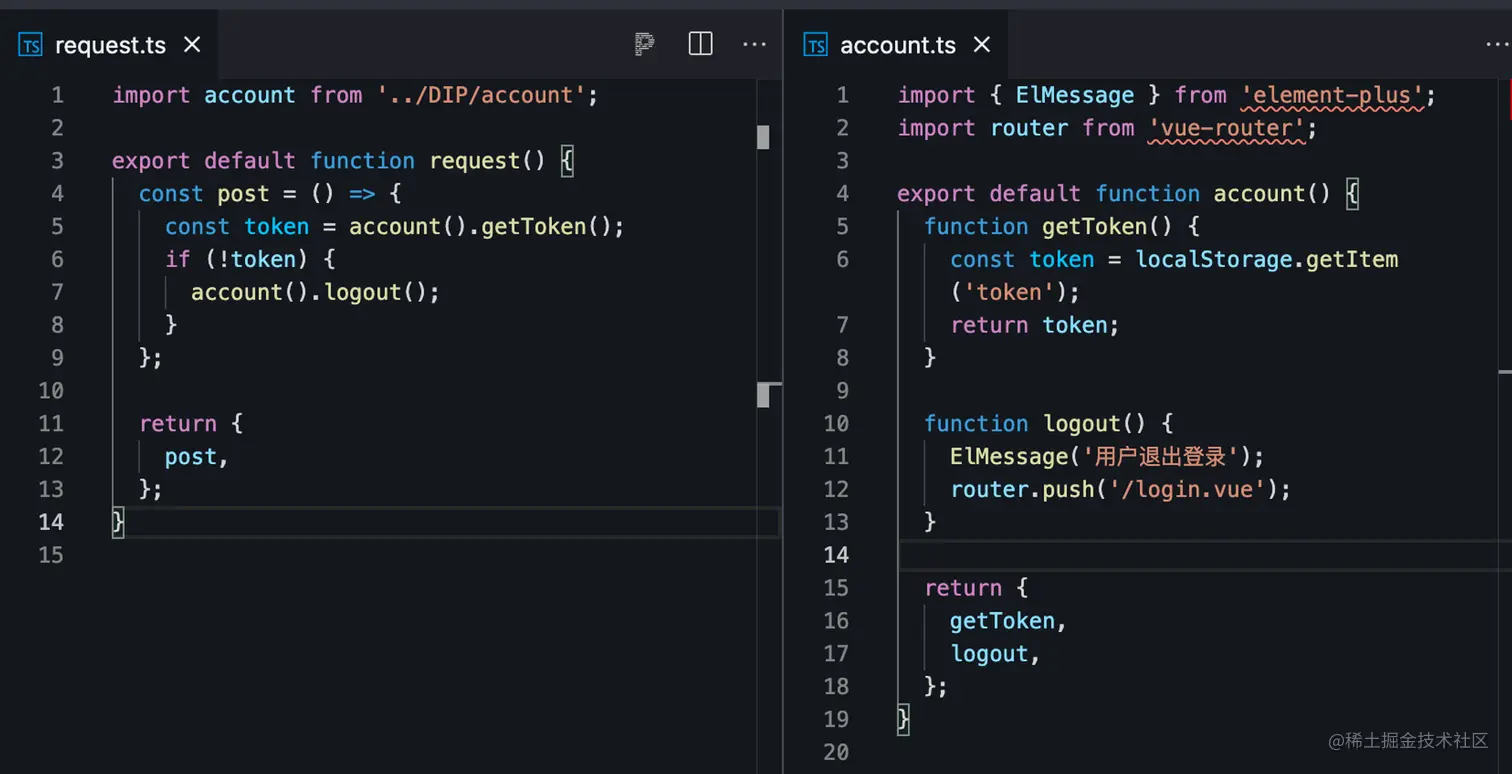Click the 'element-plus' string with red squiggle
1512x774 pixels.
1332,95
